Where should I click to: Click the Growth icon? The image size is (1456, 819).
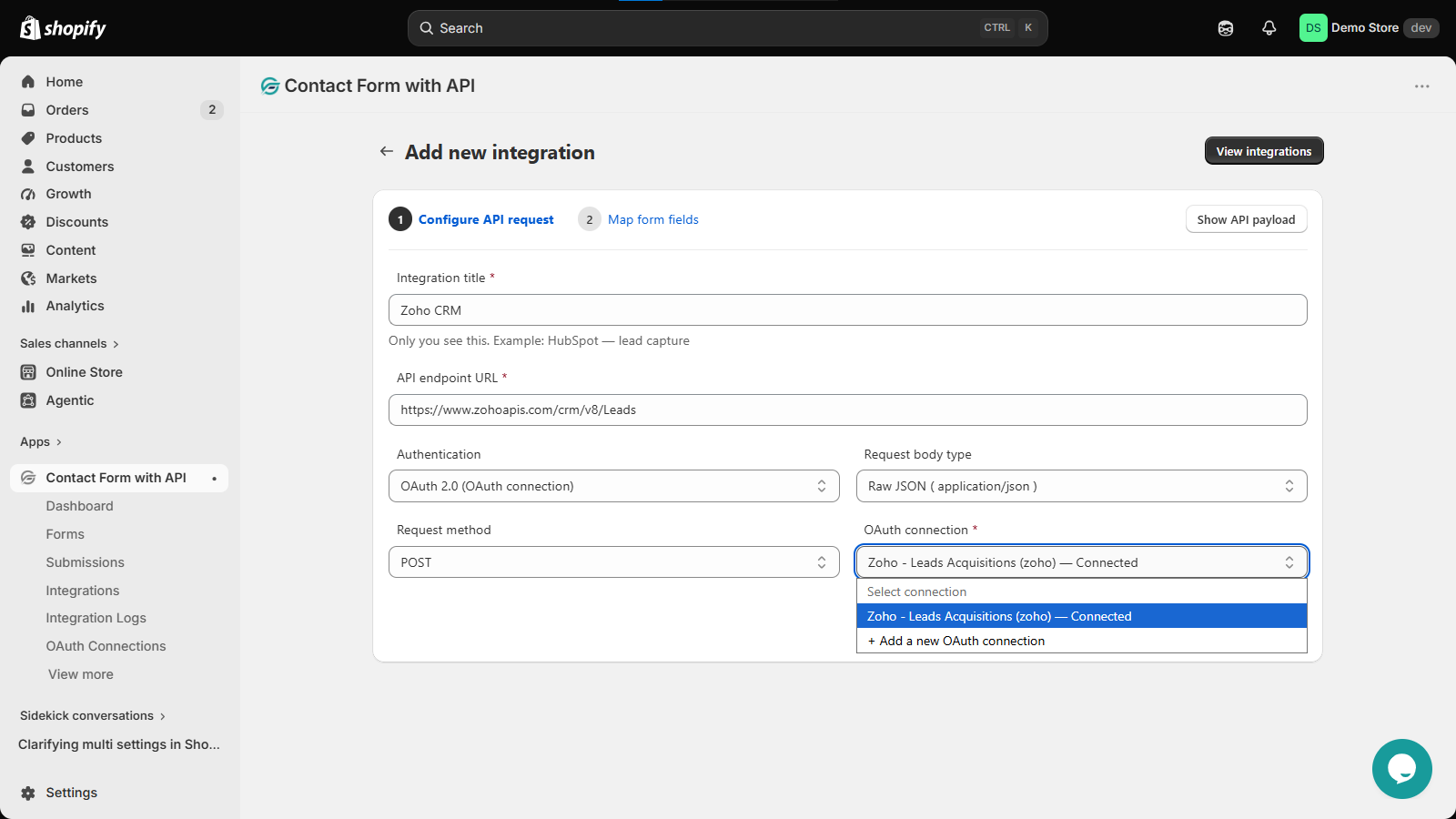(x=28, y=194)
